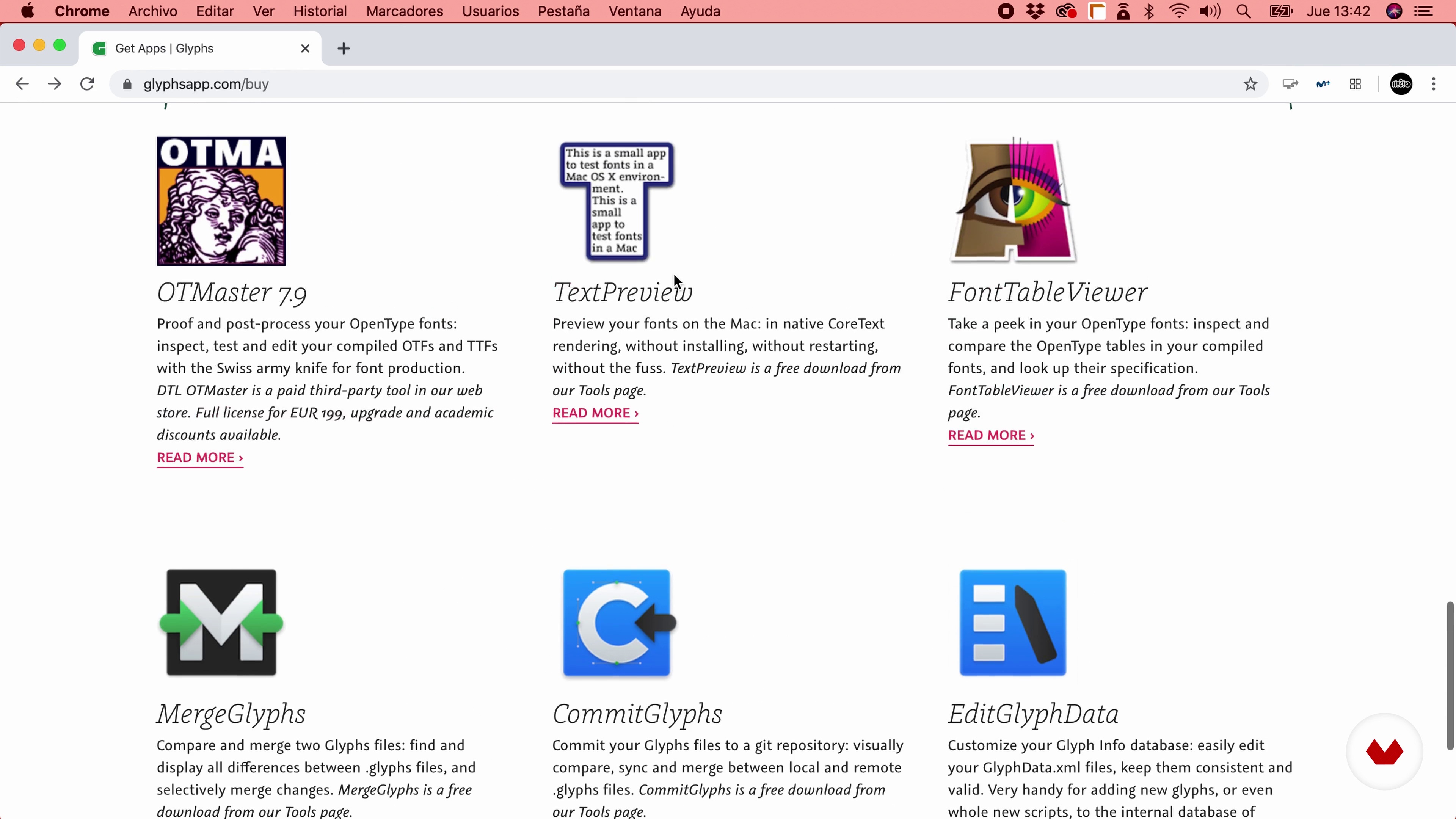1456x819 pixels.
Task: Click the clock showing Jue 13:42
Action: click(x=1338, y=11)
